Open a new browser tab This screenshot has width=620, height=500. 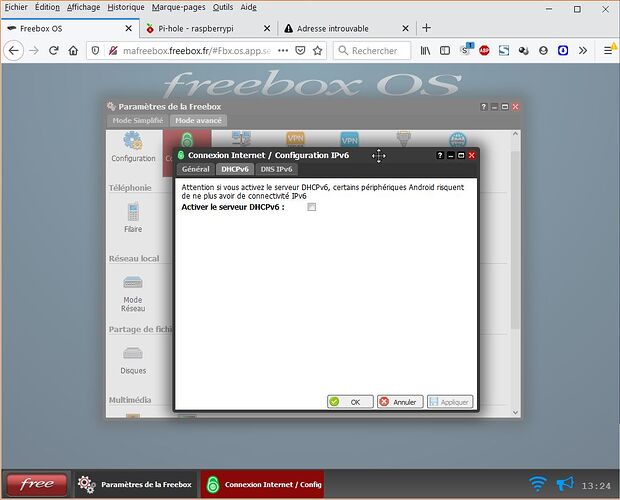pos(426,28)
